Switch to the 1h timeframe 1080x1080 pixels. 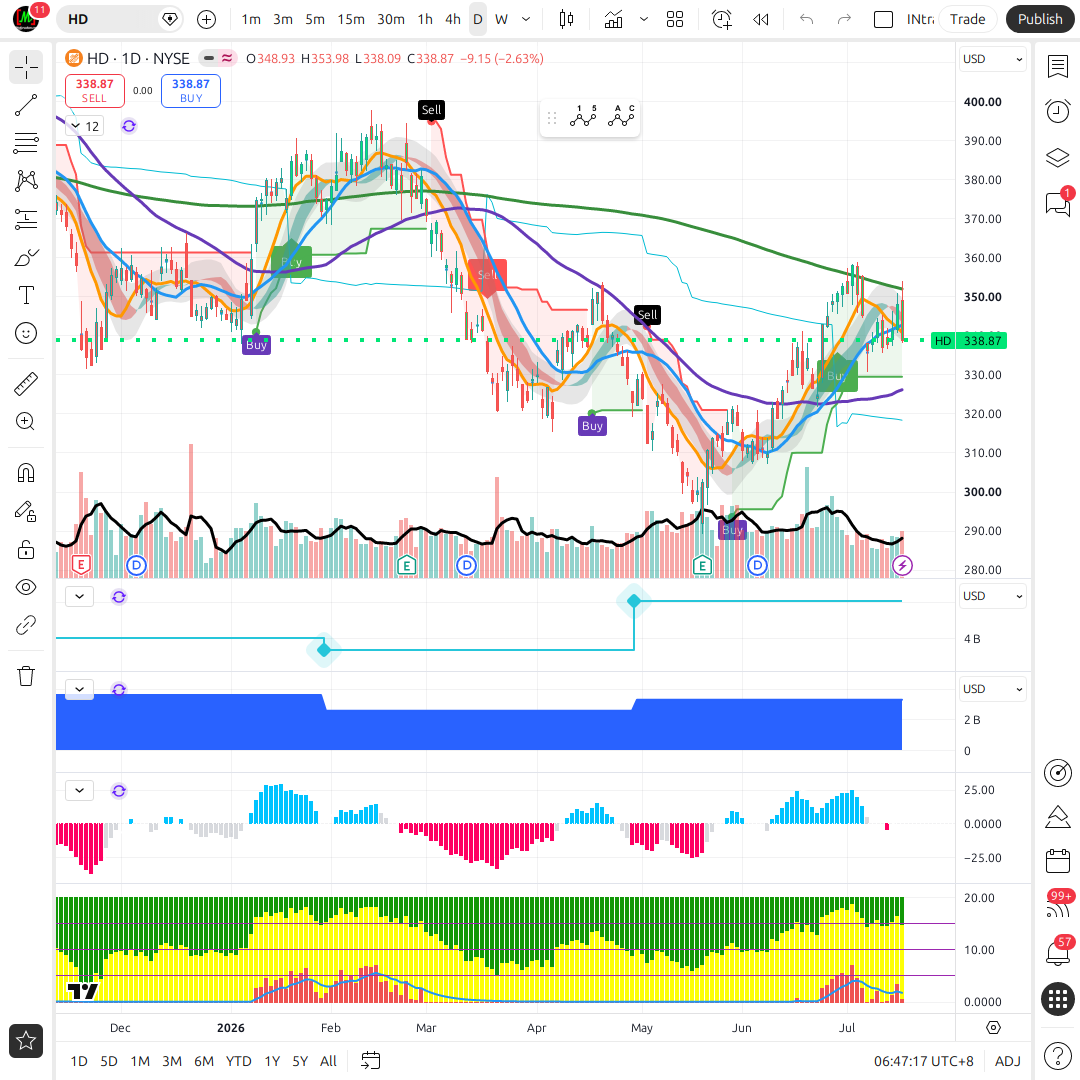point(425,19)
